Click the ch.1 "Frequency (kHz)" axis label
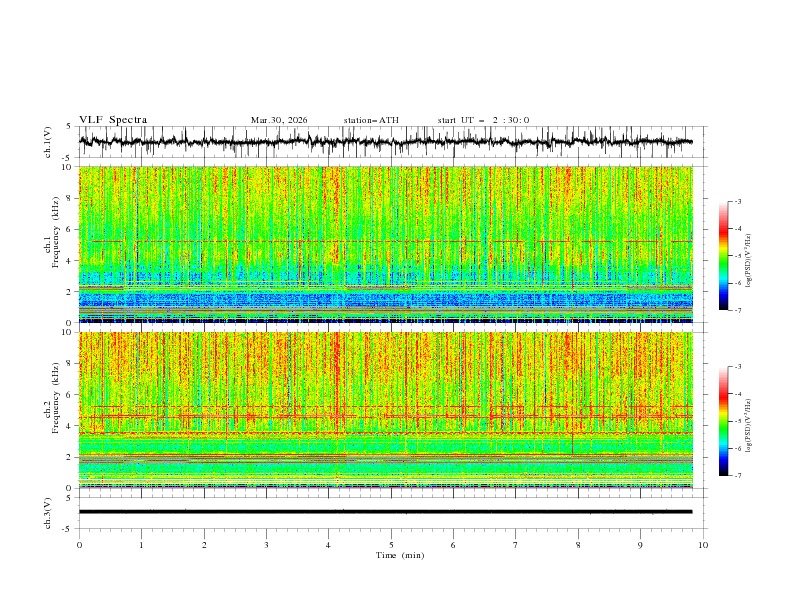The height and width of the screenshot is (612, 792). [x=56, y=233]
